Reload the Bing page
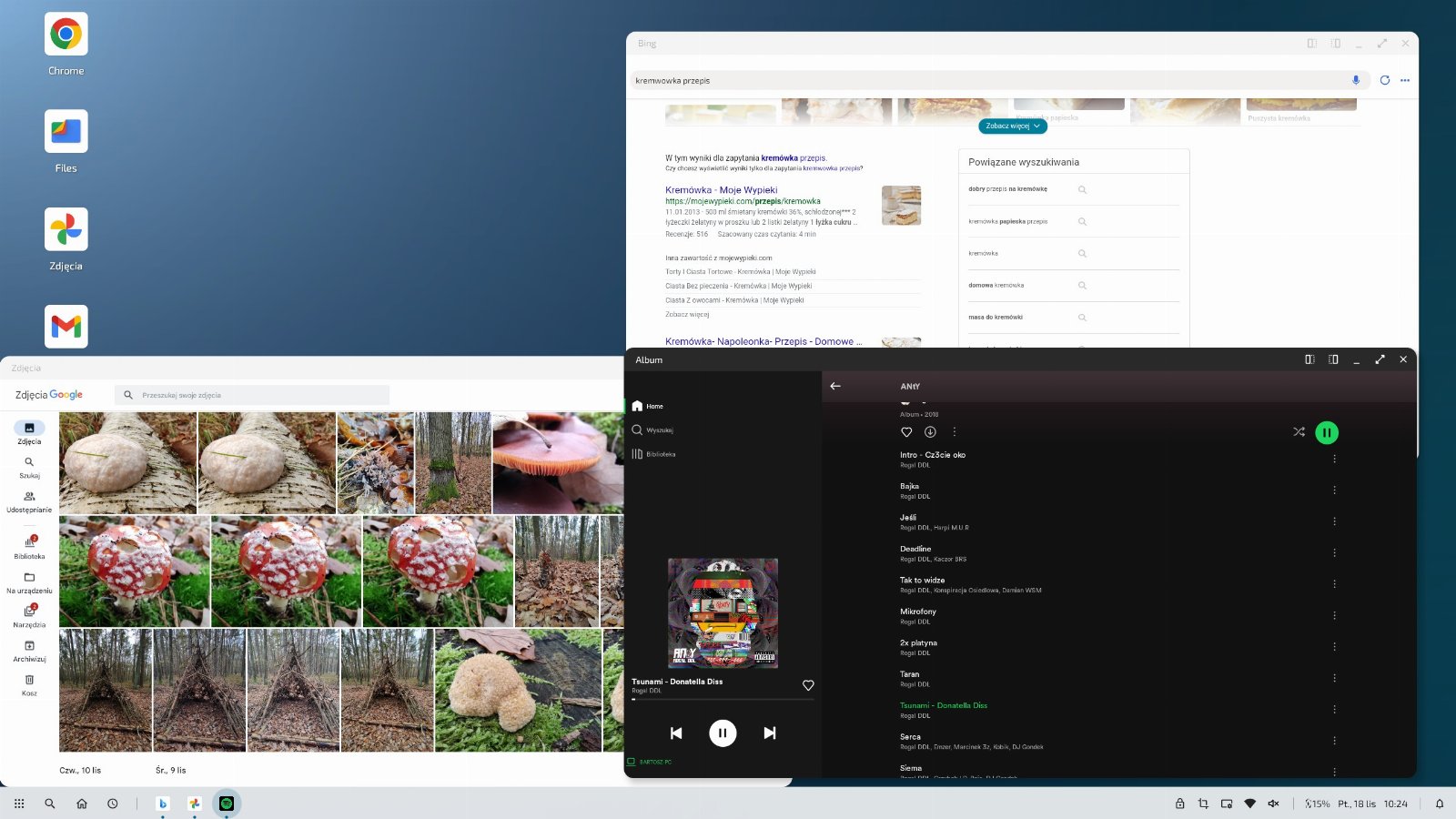Viewport: 1456px width, 819px height. pyautogui.click(x=1385, y=80)
